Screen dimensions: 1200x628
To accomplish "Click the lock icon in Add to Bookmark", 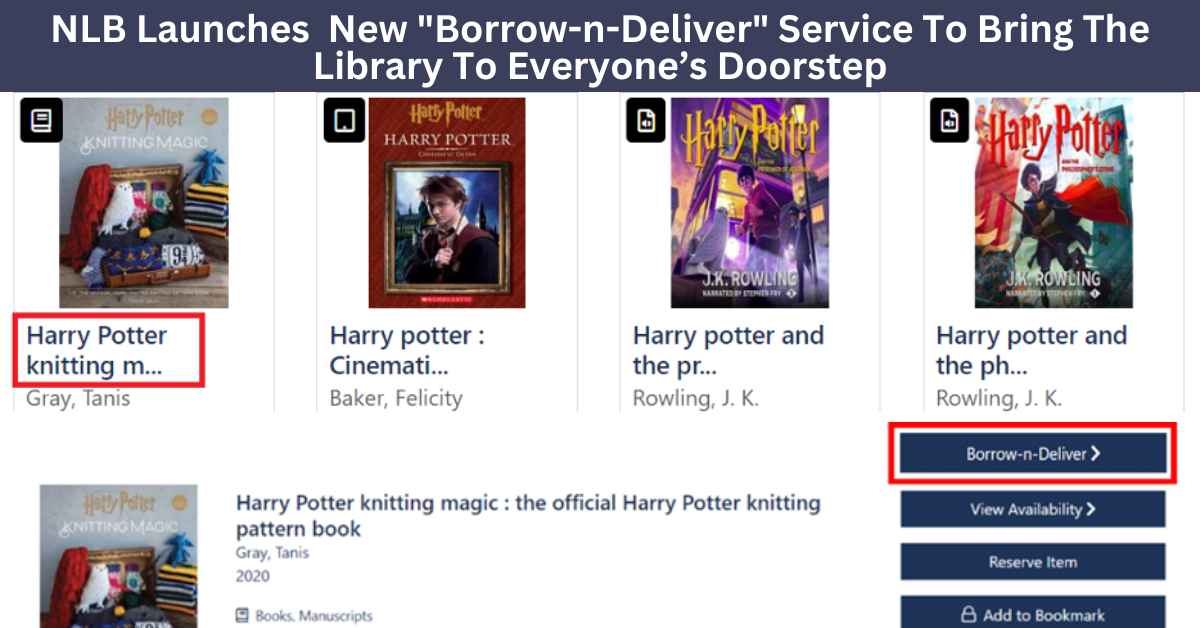I will click(x=968, y=615).
